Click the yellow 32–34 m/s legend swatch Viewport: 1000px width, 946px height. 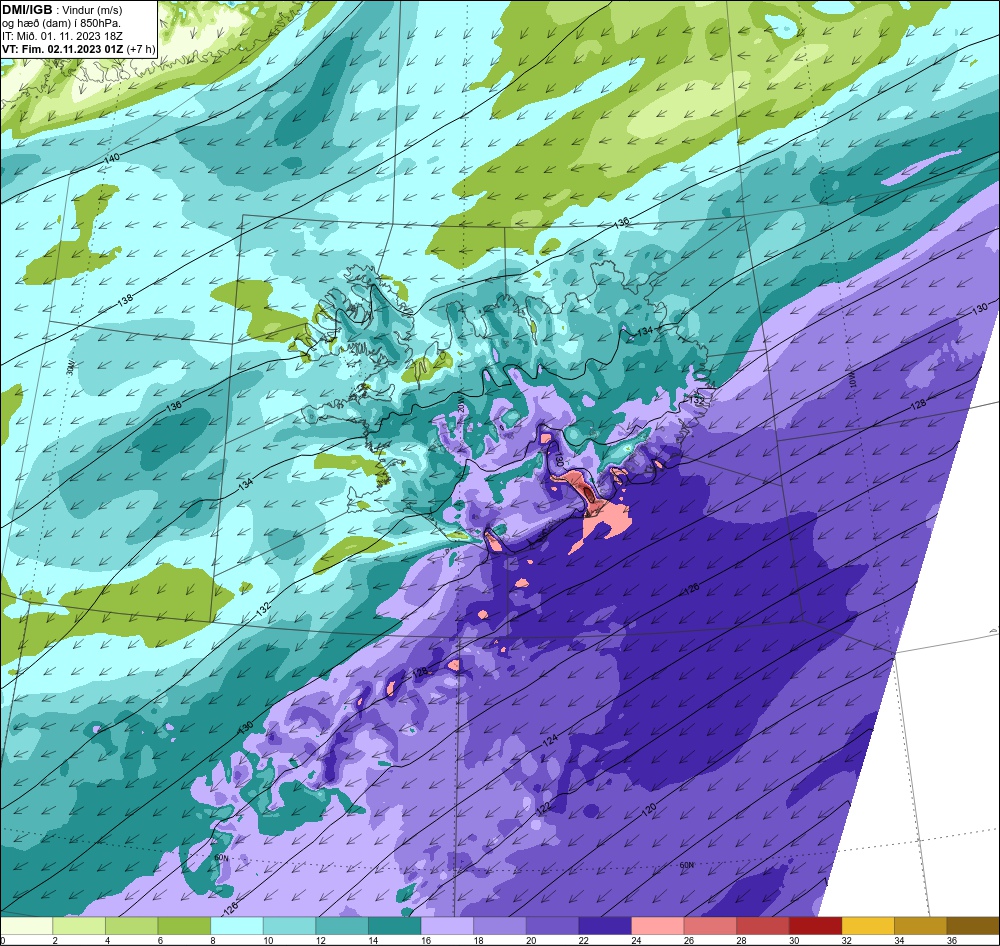868,926
